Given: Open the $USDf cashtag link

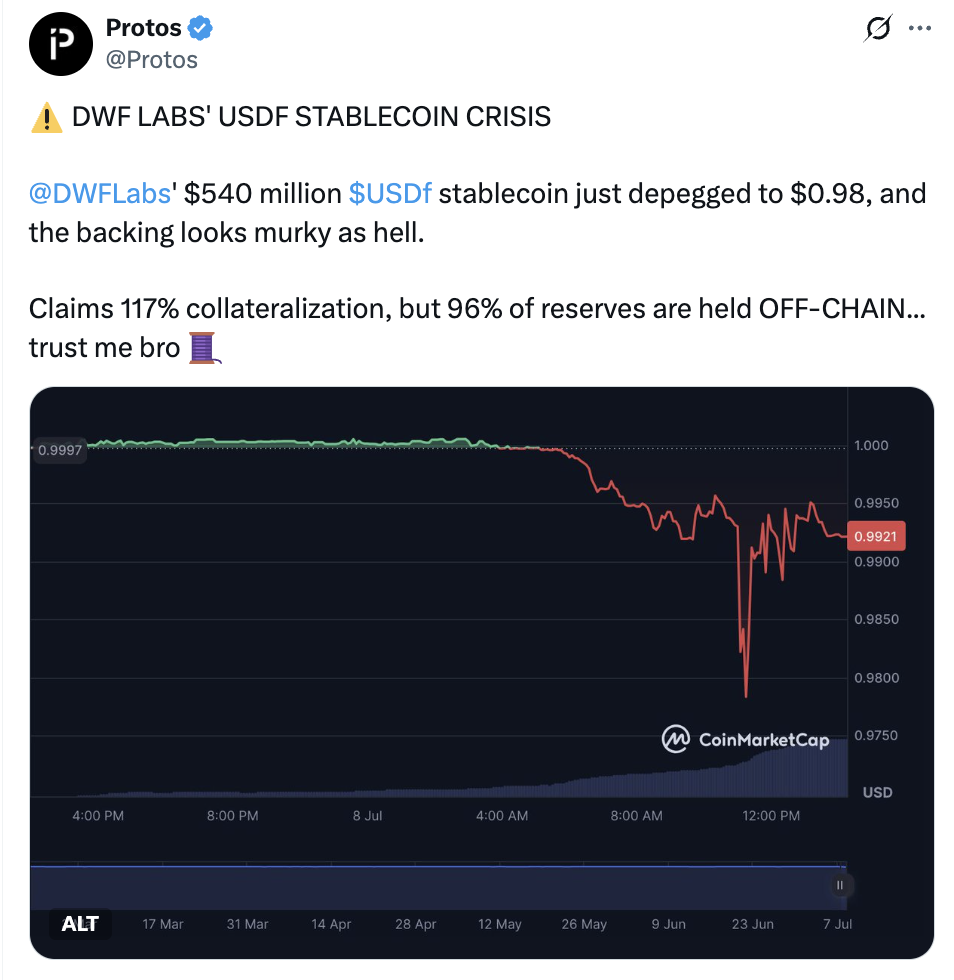Looking at the screenshot, I should click(x=390, y=194).
